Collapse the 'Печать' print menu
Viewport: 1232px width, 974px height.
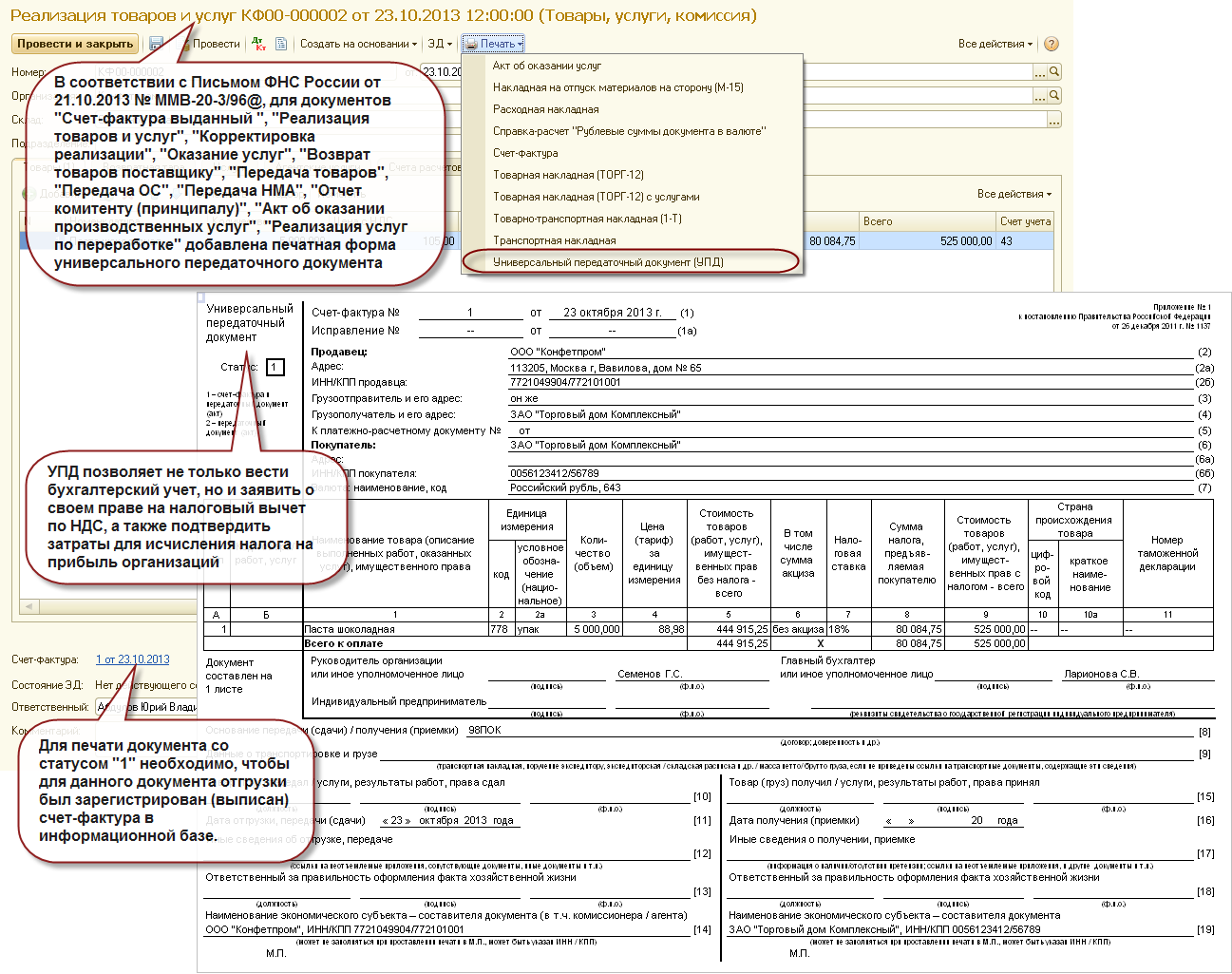[493, 44]
